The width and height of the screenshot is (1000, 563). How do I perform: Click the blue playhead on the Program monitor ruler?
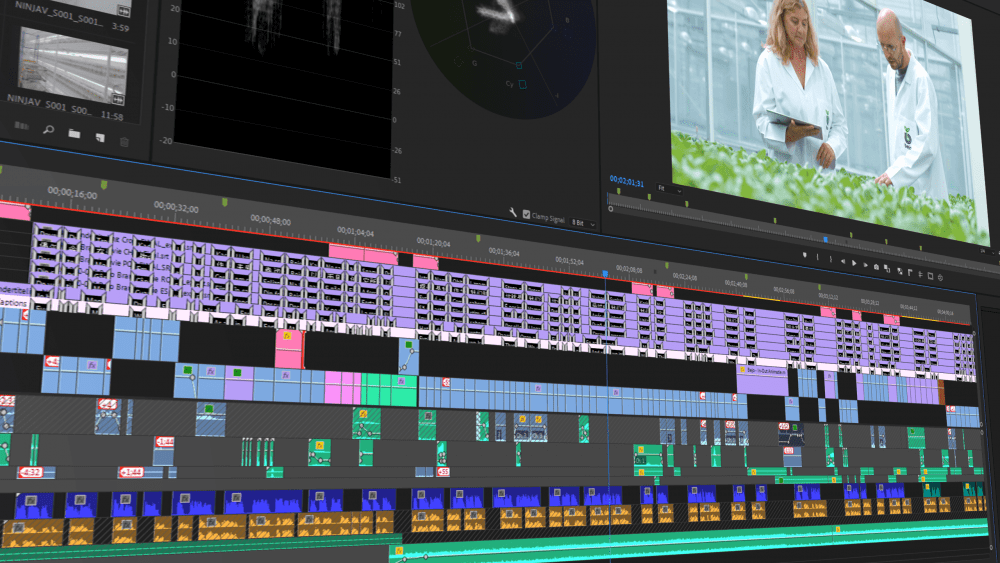[826, 240]
